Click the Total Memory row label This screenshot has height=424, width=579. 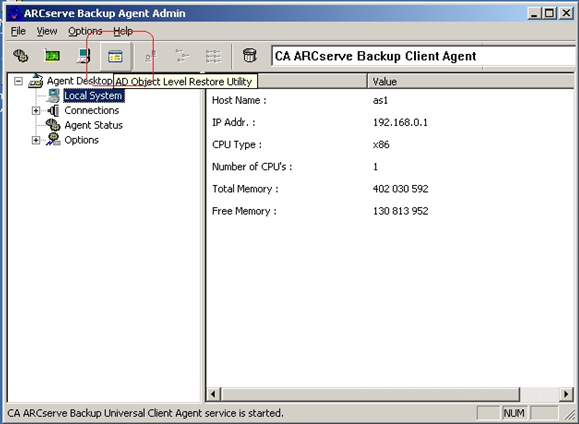point(245,189)
